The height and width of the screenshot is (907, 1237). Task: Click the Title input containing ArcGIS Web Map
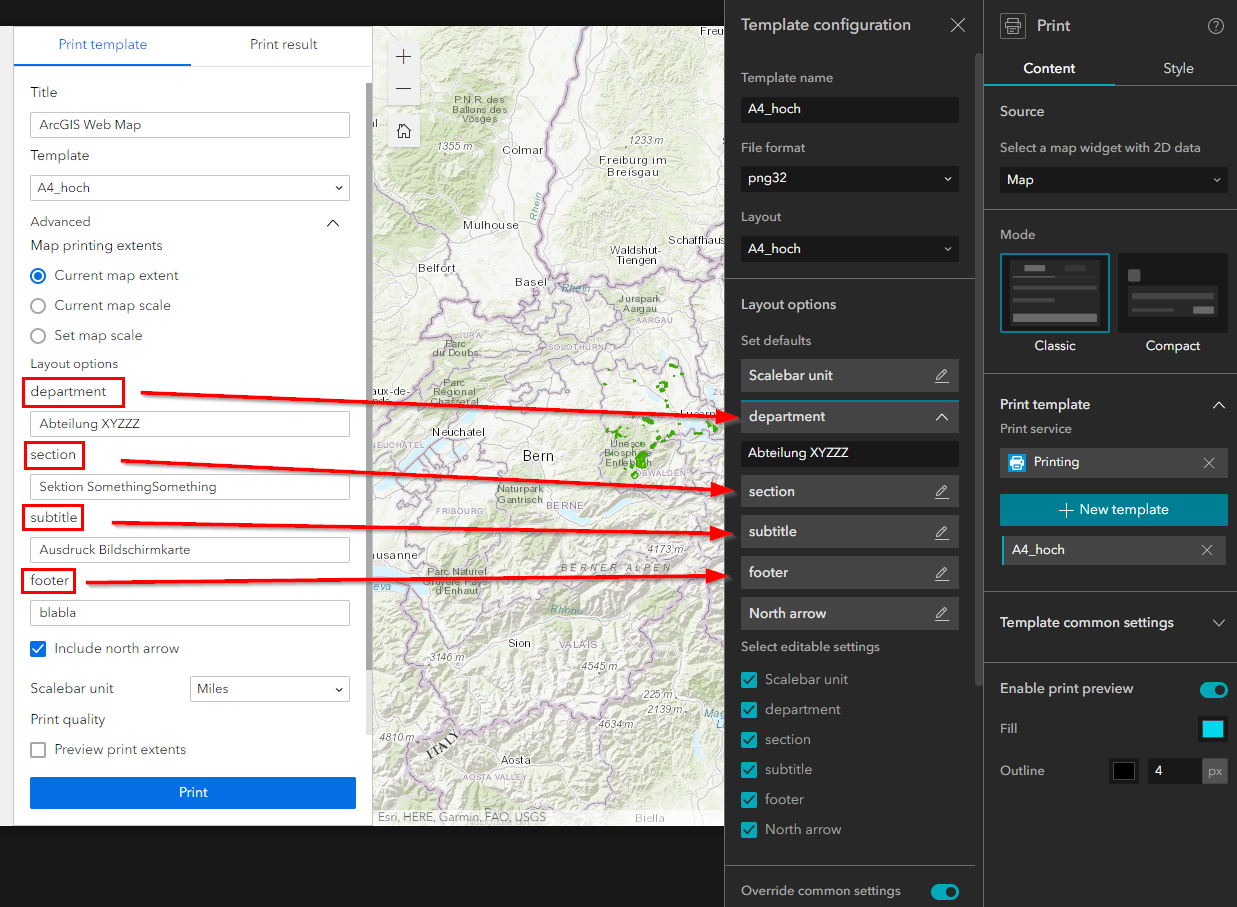point(189,124)
